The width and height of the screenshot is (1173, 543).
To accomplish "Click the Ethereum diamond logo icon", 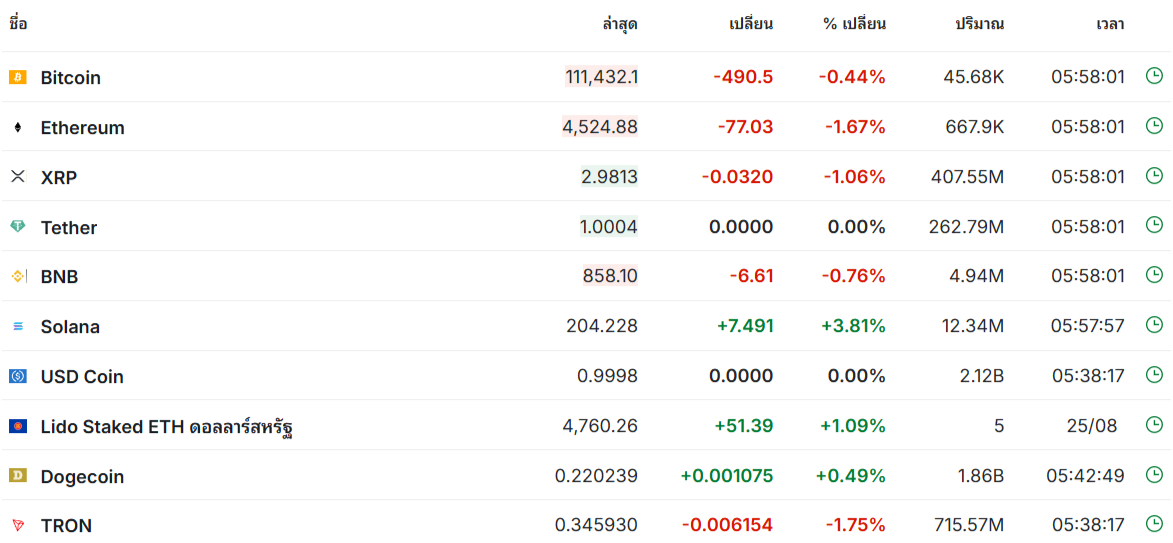I will point(18,127).
